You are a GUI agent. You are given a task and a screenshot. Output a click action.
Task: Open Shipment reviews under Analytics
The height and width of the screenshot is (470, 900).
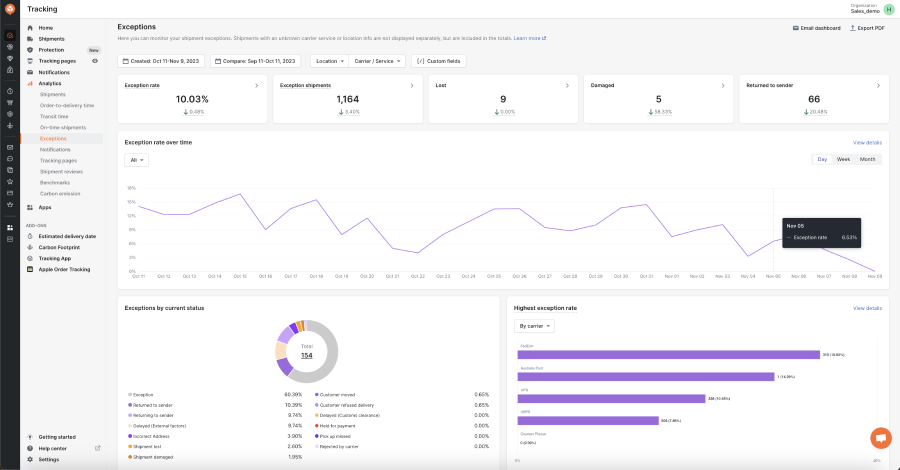coord(61,172)
